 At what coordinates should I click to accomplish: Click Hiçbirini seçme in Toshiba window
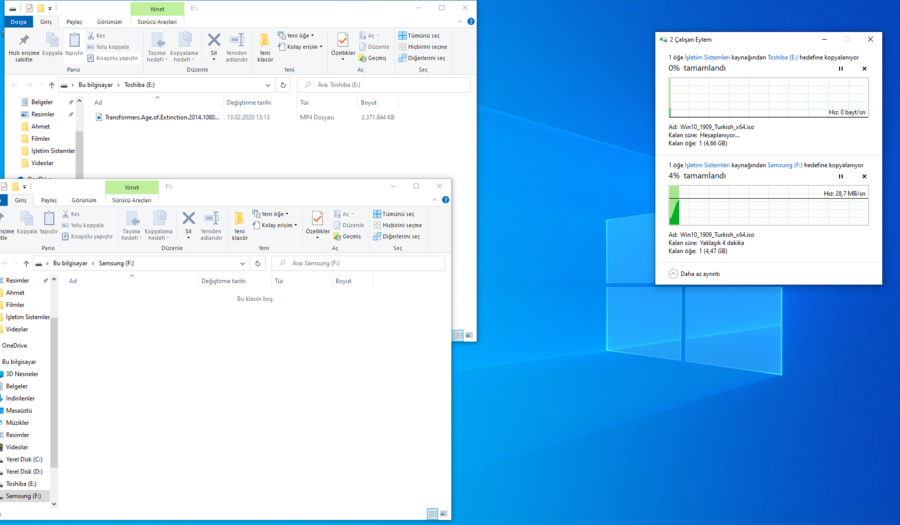coord(422,46)
